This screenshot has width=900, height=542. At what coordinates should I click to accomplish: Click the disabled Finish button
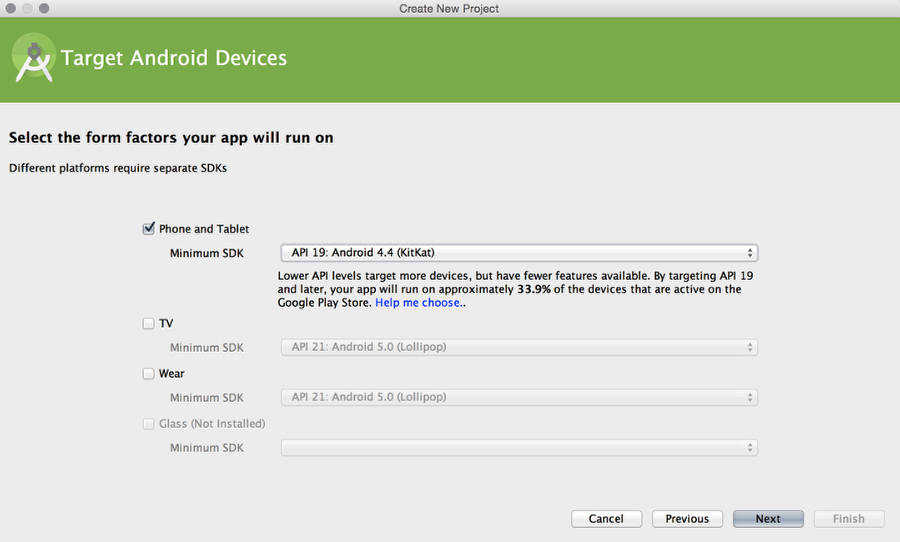point(848,518)
